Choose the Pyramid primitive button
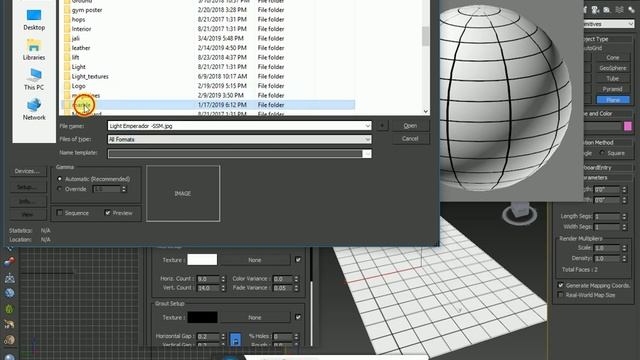Viewport: 640px width, 360px height. pos(613,89)
